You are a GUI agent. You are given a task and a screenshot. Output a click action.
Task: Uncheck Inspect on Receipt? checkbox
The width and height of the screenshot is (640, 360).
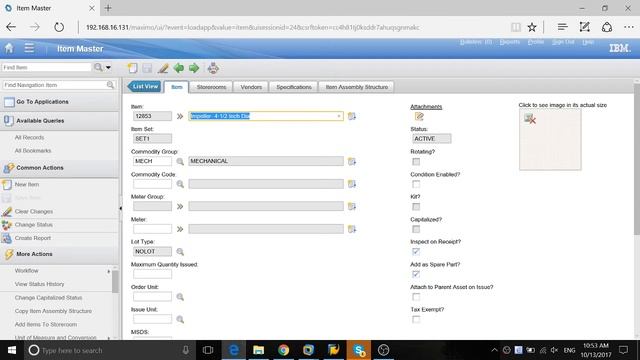[416, 251]
